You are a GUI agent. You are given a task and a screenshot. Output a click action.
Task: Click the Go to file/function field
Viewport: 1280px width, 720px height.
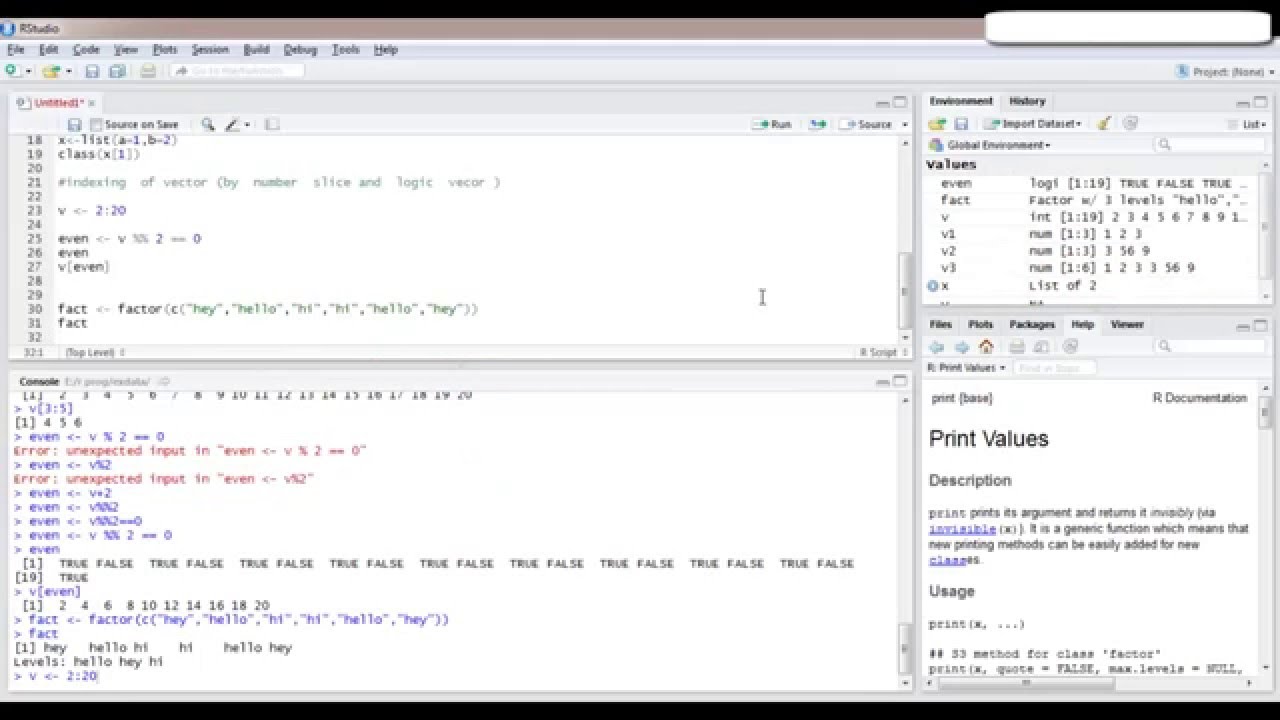pyautogui.click(x=238, y=71)
